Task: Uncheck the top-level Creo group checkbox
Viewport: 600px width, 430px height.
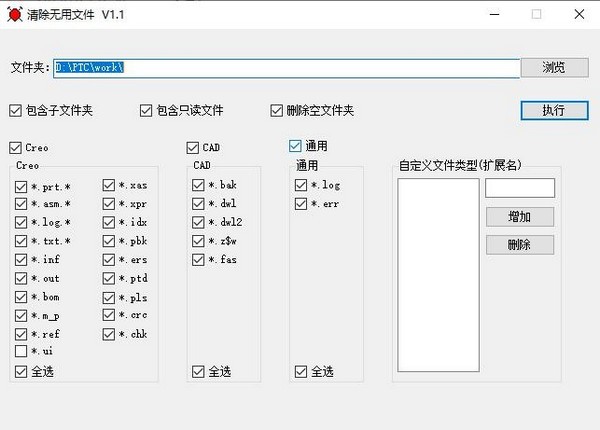Action: 15,148
